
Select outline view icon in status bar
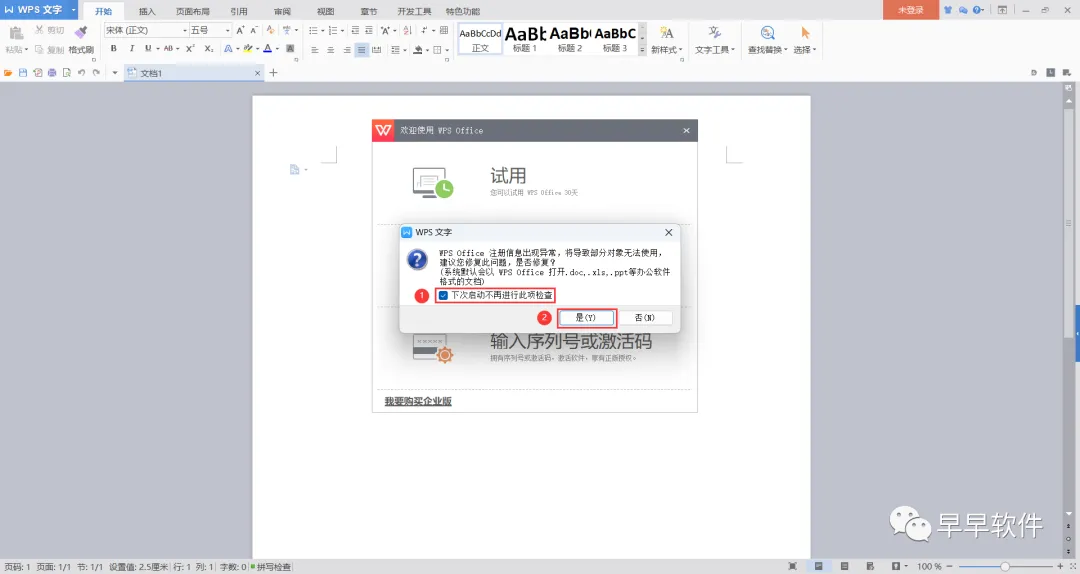[844, 566]
